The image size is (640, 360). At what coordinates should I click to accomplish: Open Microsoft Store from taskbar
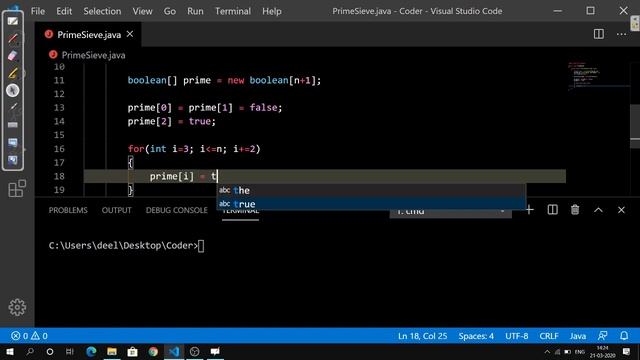(x=133, y=351)
